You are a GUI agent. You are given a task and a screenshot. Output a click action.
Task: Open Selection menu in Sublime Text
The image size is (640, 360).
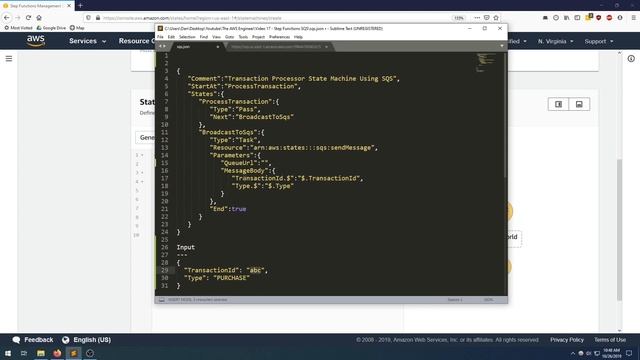coord(187,37)
